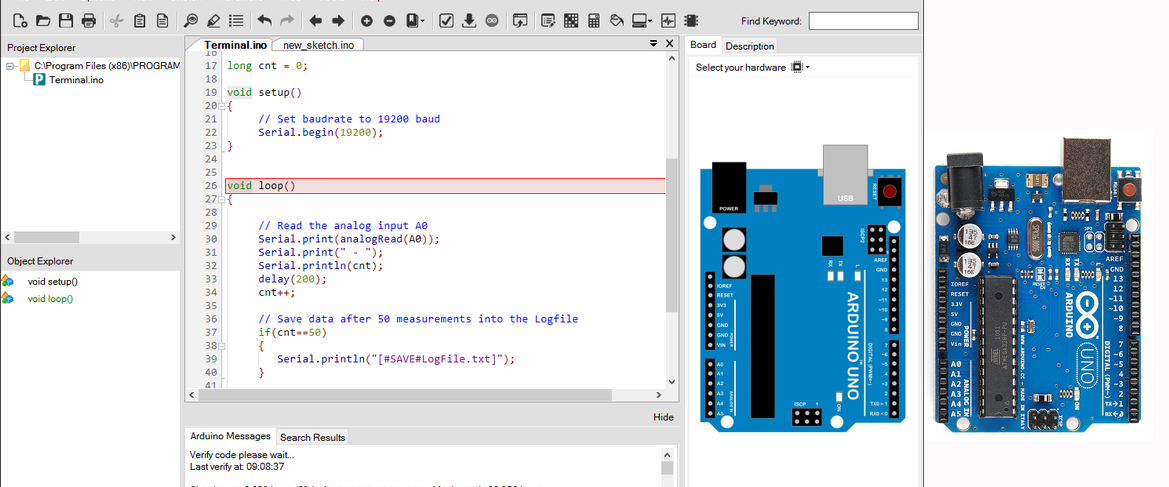Collapse the setup() code fold at line 20
The width and height of the screenshot is (1169, 487).
coord(221,105)
